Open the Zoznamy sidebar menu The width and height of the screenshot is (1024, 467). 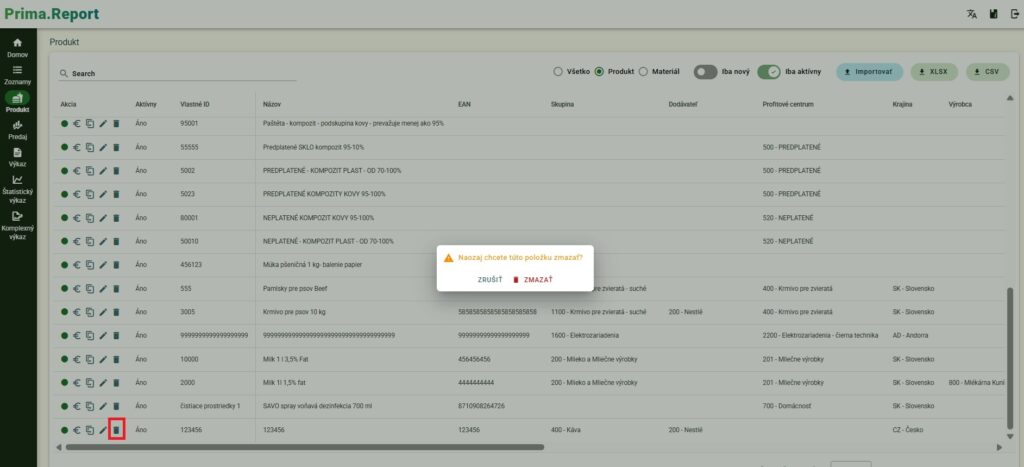17,74
